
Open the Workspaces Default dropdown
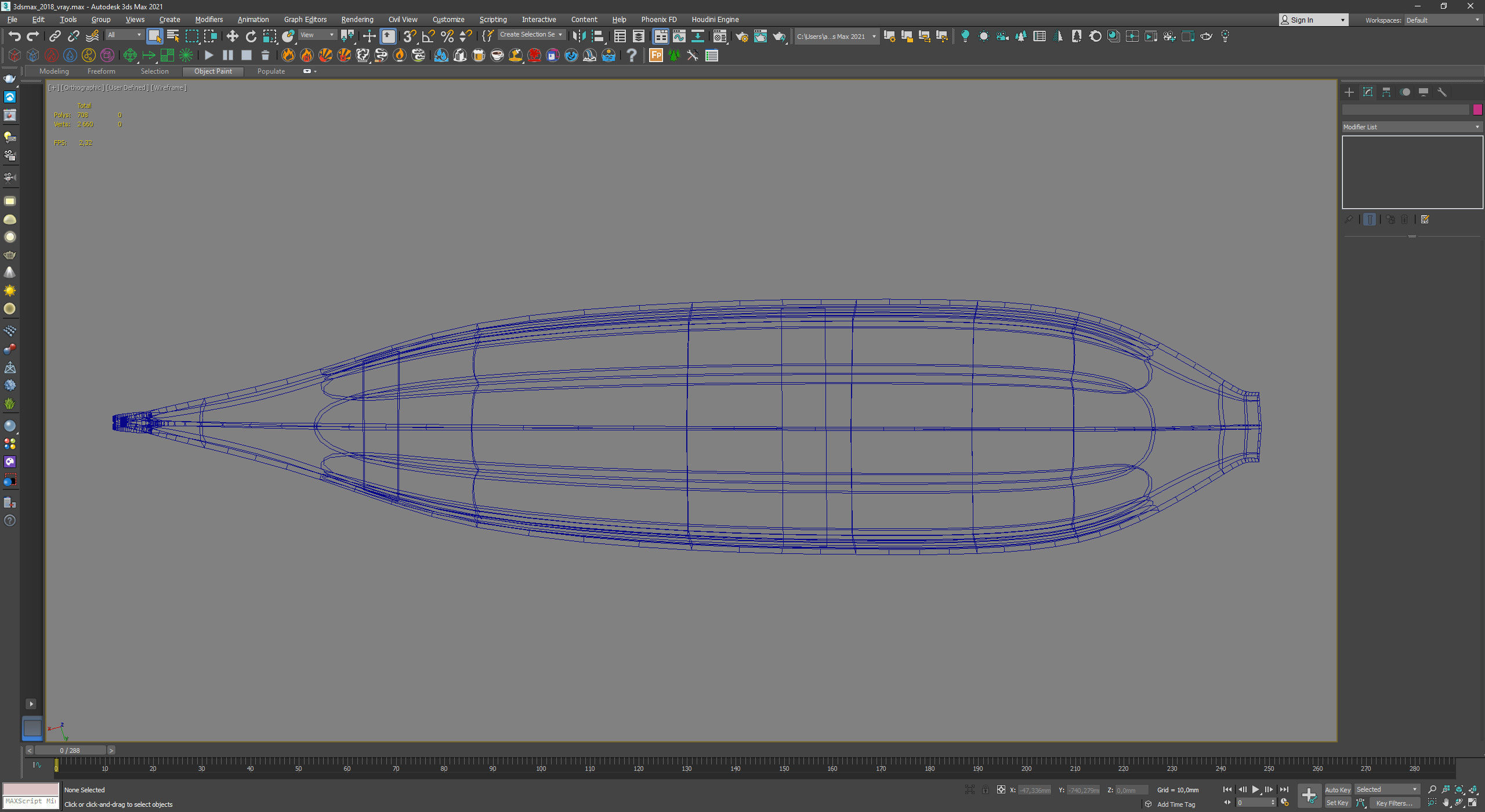(1442, 20)
